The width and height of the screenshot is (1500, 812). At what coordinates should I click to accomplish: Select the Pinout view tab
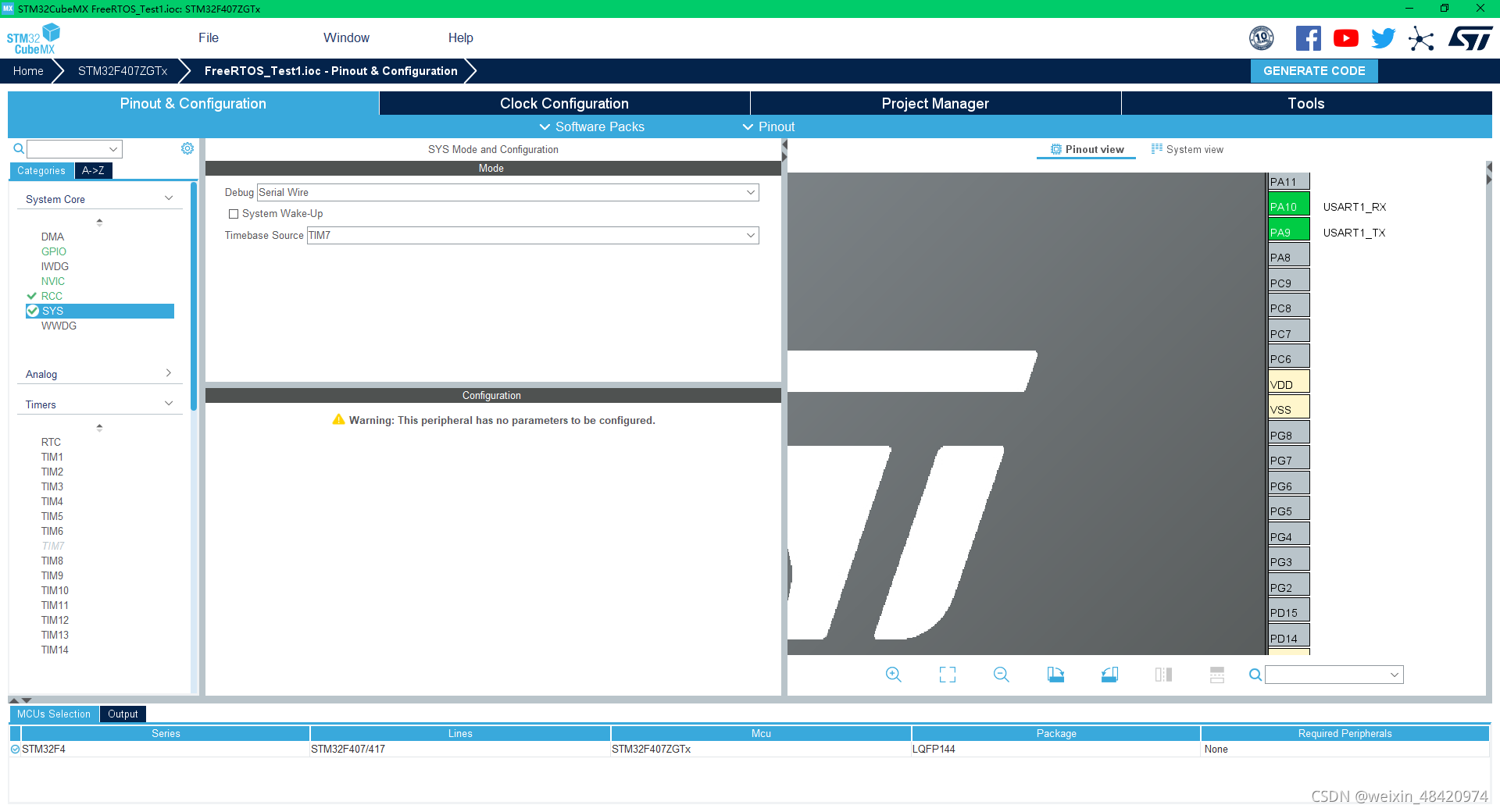[x=1087, y=149]
